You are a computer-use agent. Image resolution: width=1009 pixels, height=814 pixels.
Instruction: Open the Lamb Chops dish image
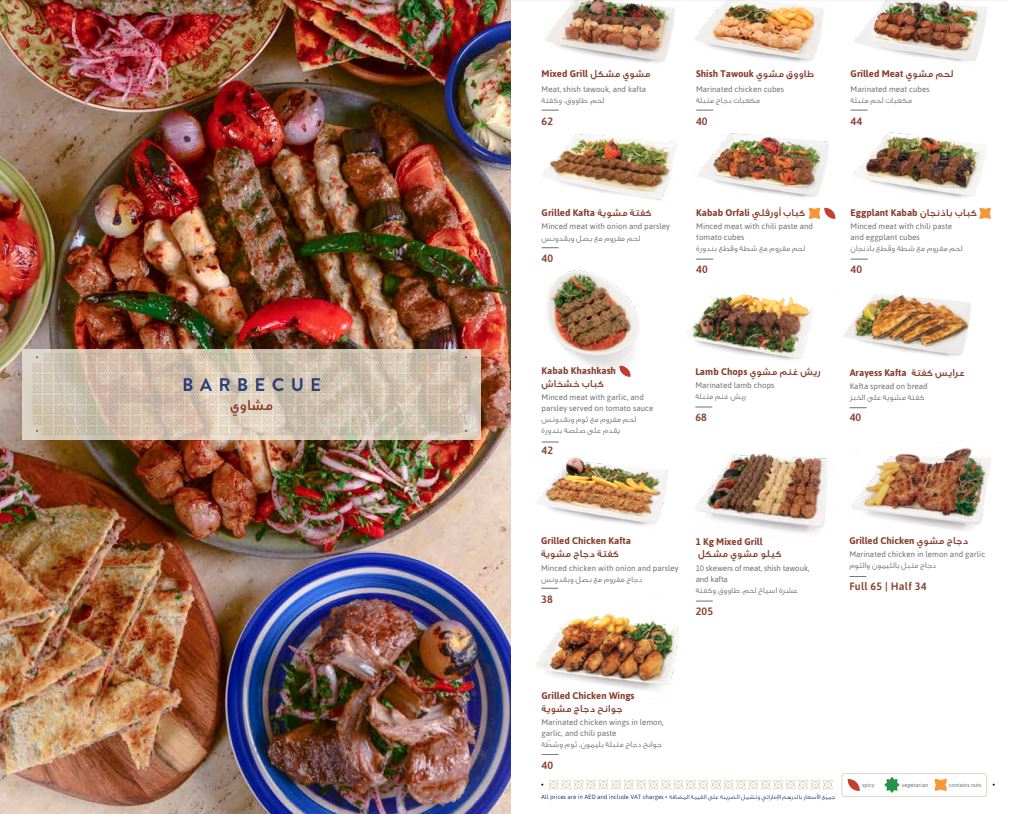coord(752,326)
